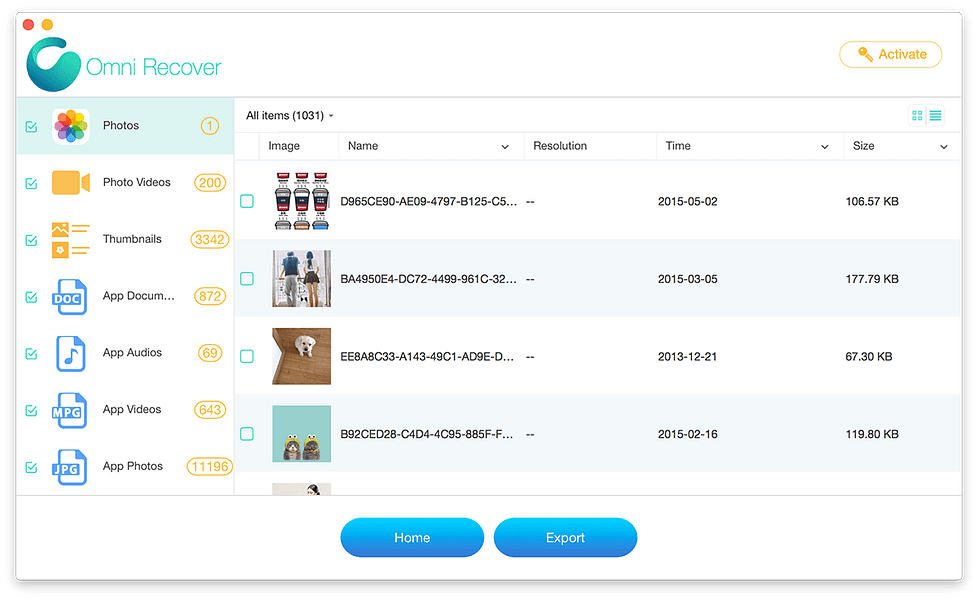The height and width of the screenshot is (600, 978).
Task: Click the Photo Videos count badge 200
Action: pyautogui.click(x=210, y=183)
